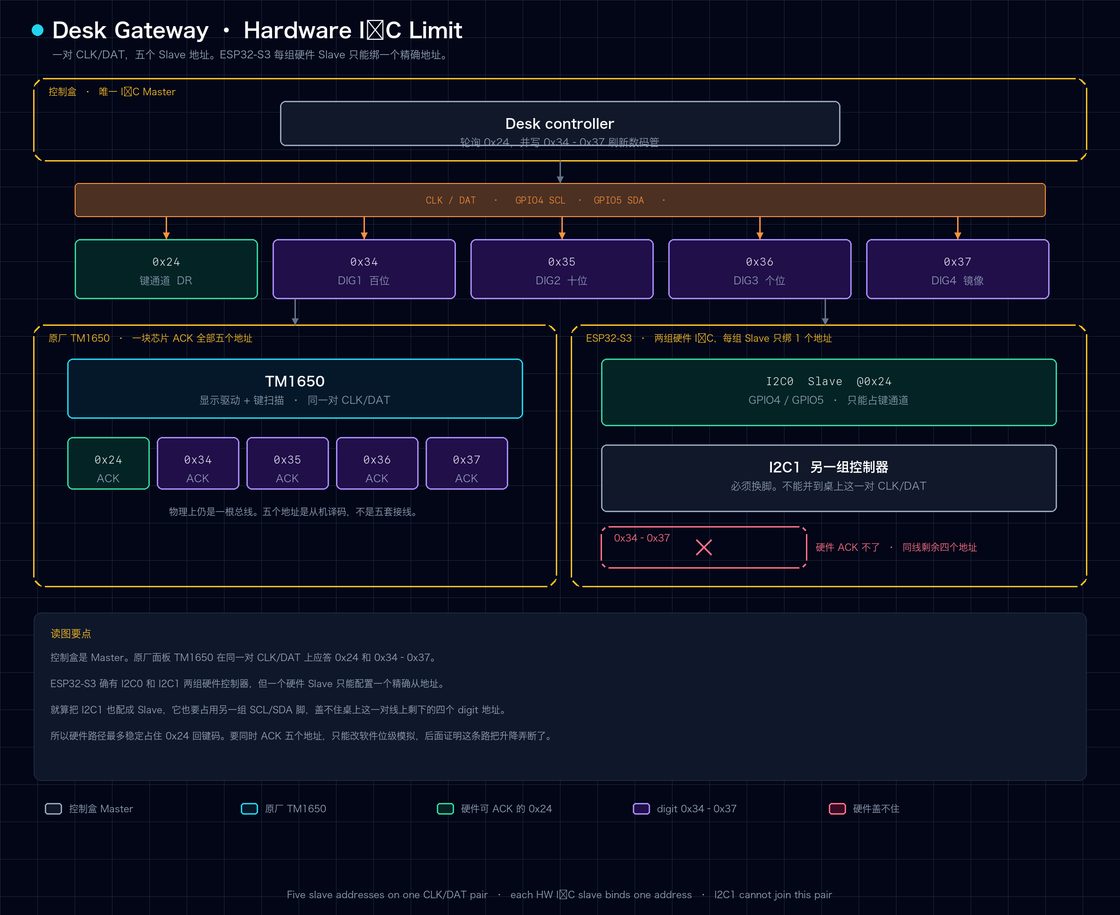Viewport: 1120px width, 915px height.
Task: Click the 控制盒 Master legend swatch
Action: coord(54,809)
